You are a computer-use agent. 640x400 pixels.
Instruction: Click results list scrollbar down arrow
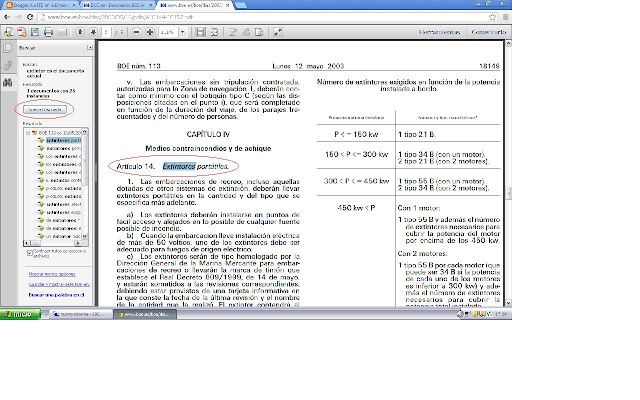[x=84, y=236]
